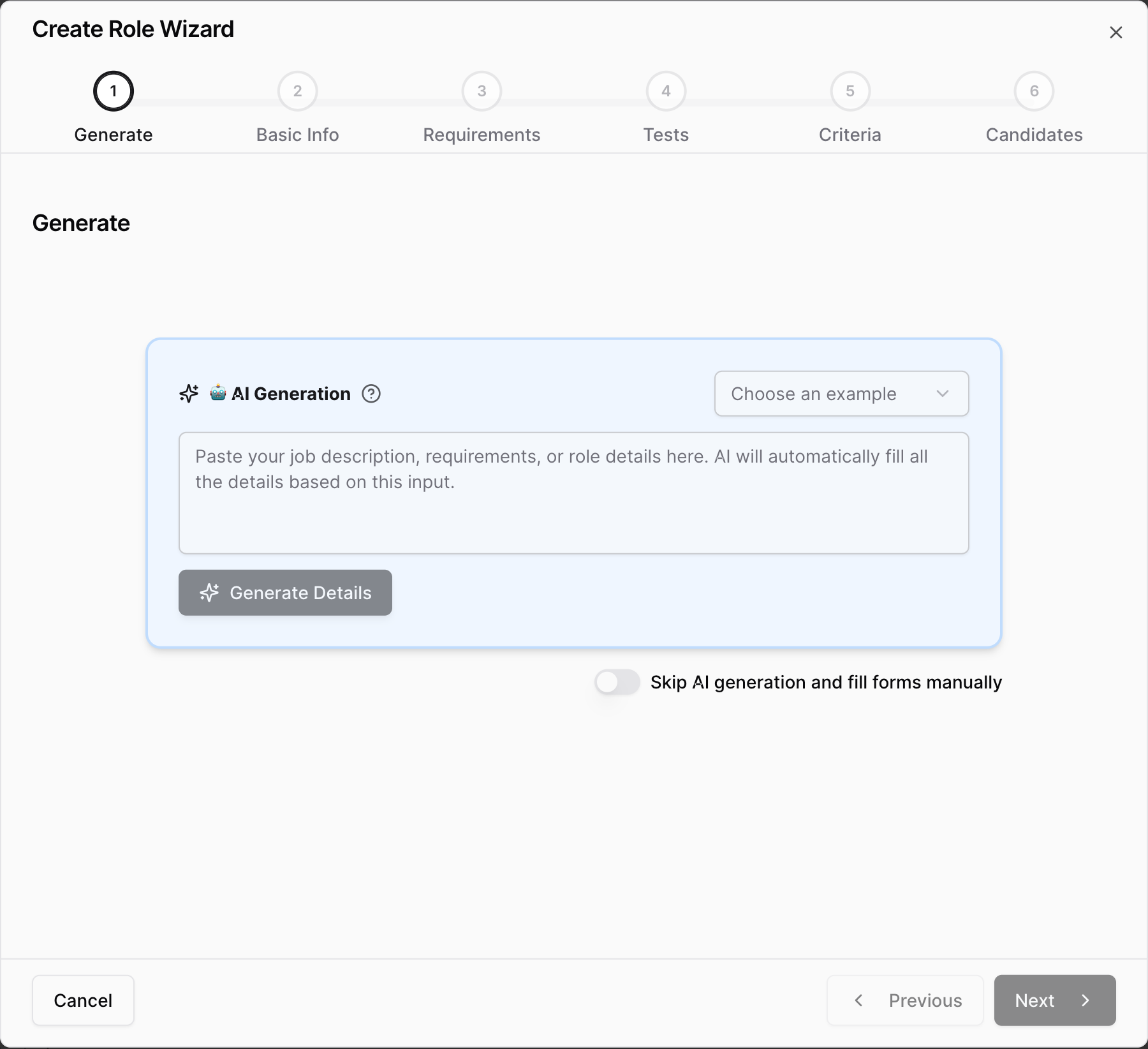Go to step 3 circle
The image size is (1148, 1049).
tap(482, 91)
